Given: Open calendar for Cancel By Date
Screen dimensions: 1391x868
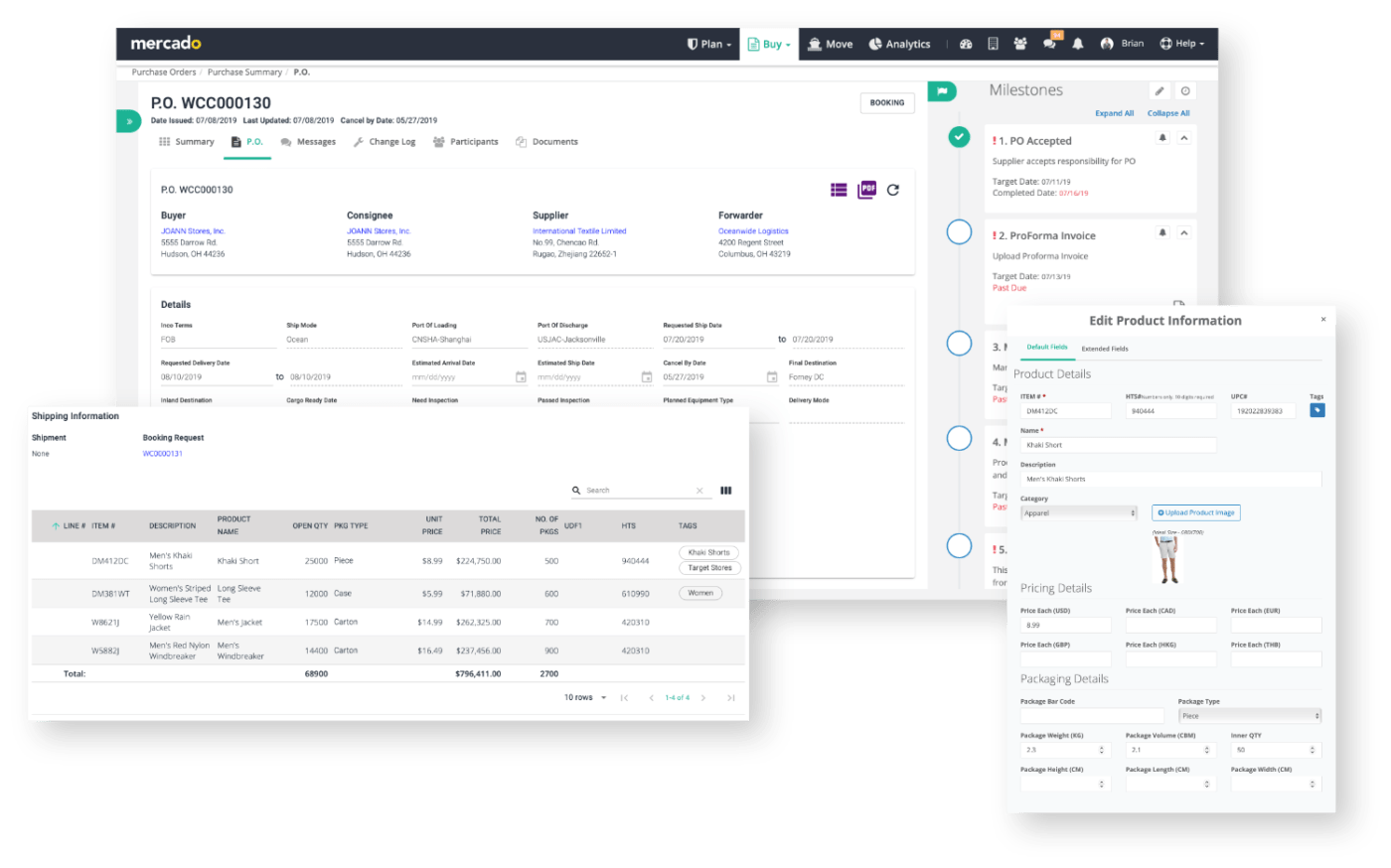Looking at the screenshot, I should 772,377.
